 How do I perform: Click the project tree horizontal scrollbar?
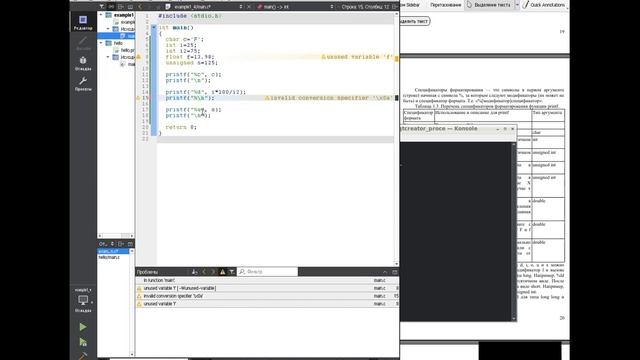tap(116, 236)
